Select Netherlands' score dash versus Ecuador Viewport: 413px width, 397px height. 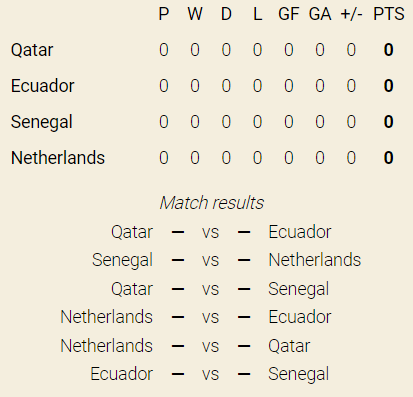(178, 317)
